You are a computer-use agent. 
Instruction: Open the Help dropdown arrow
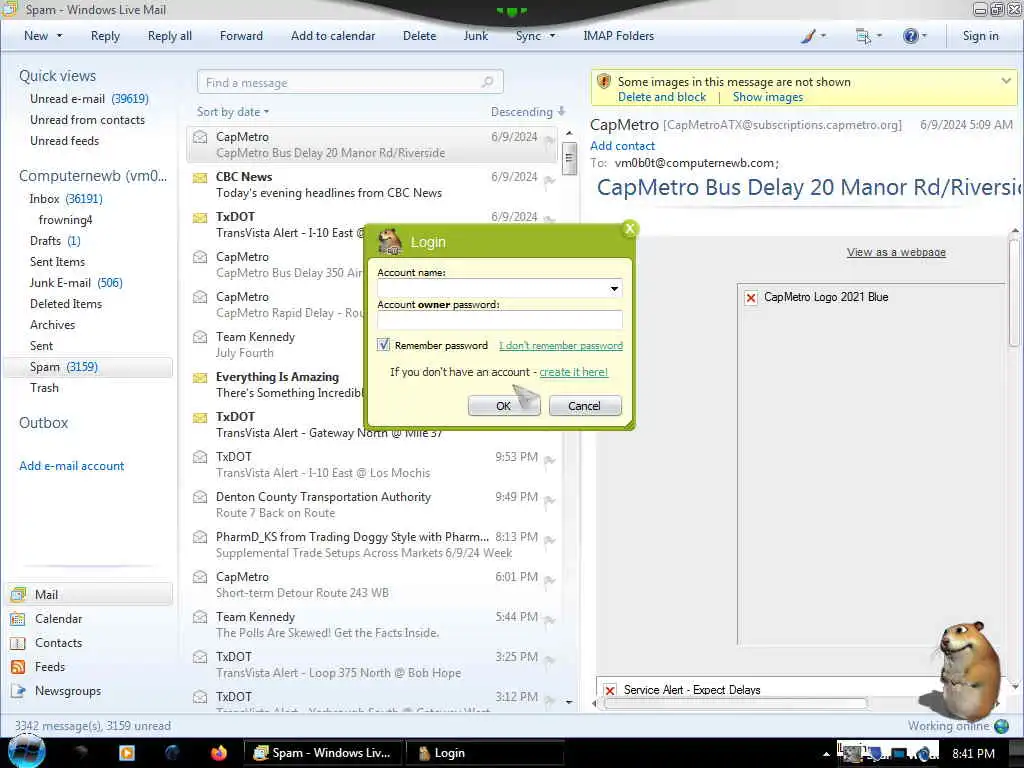[924, 36]
